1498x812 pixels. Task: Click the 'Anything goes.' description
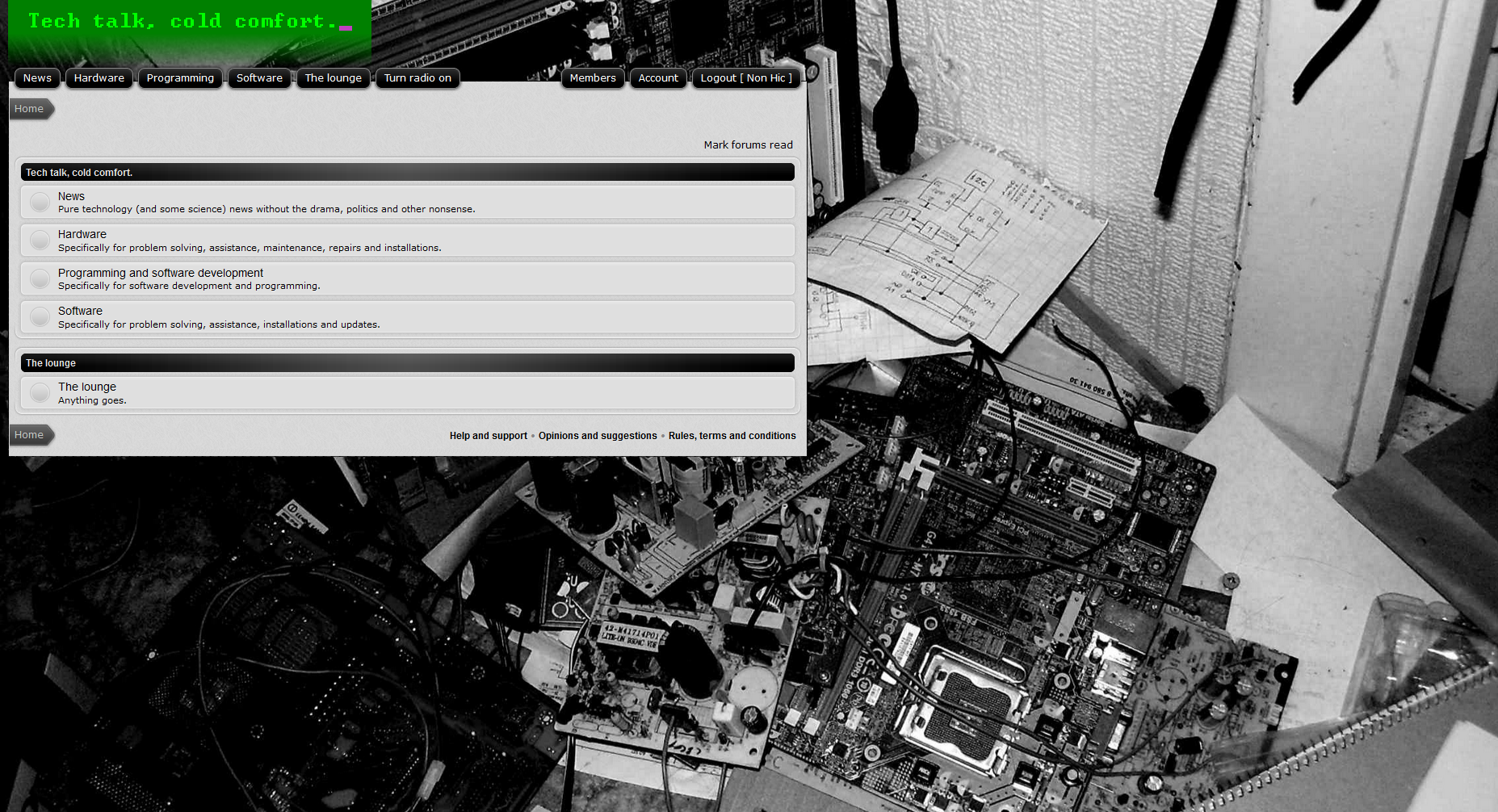(x=92, y=400)
